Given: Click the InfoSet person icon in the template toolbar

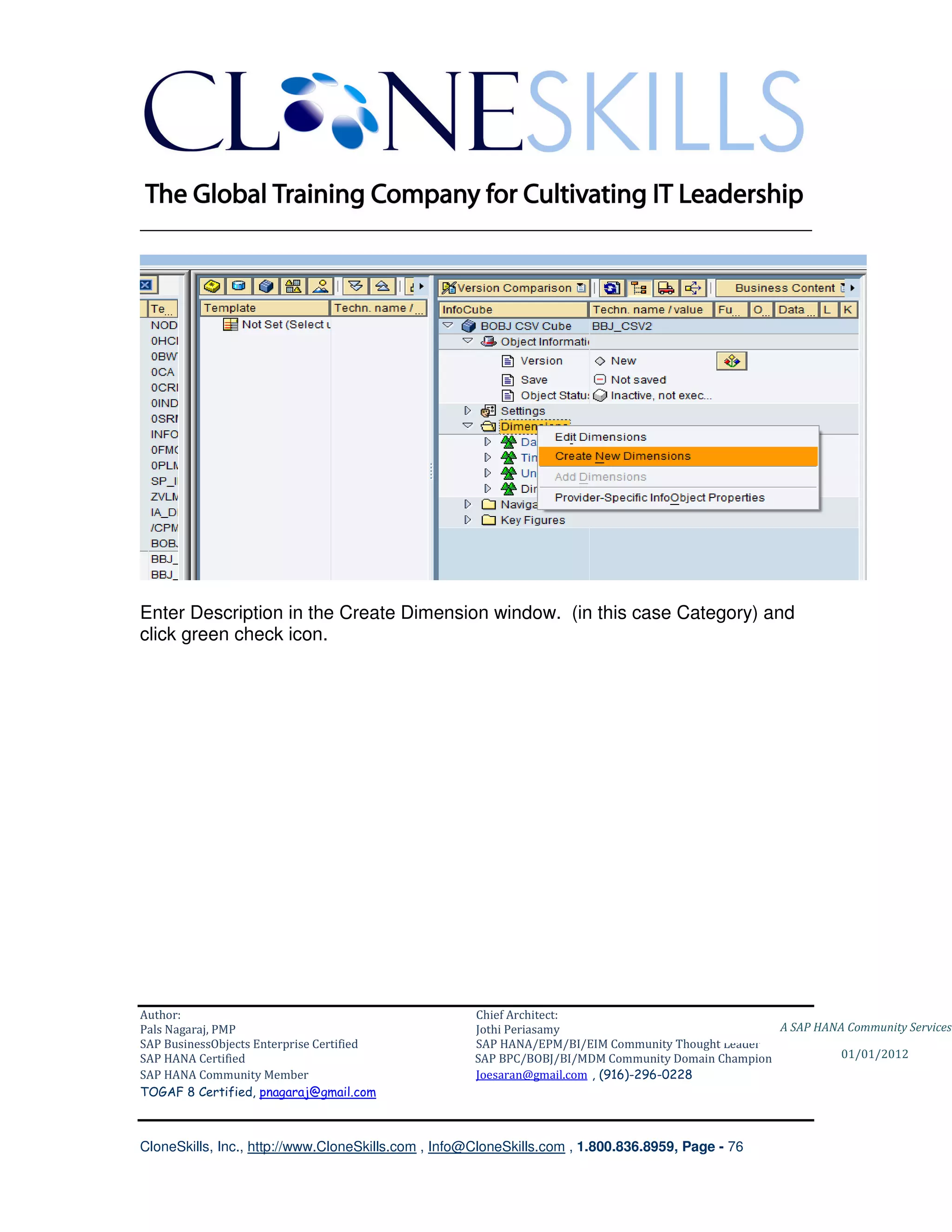Looking at the screenshot, I should pyautogui.click(x=320, y=286).
